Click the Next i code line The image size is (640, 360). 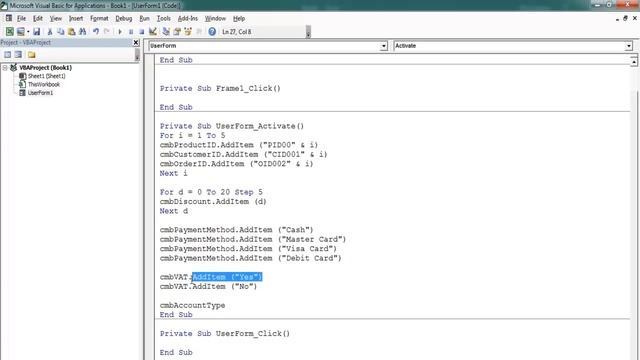[173, 173]
